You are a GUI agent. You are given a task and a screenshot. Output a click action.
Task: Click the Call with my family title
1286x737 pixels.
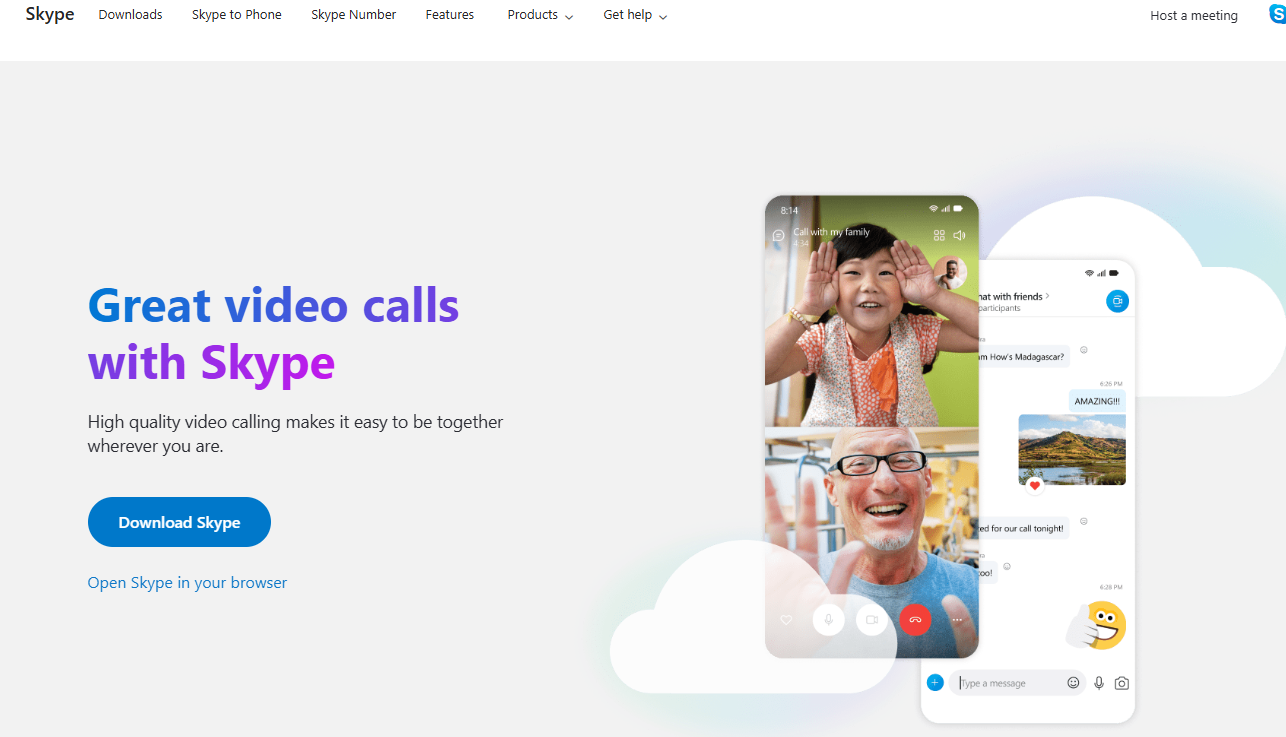(832, 232)
